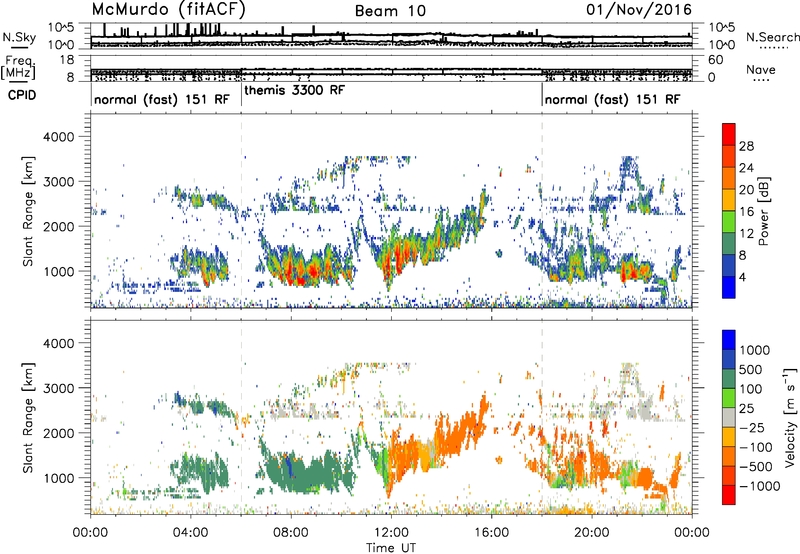Viewport: 800px width, 554px height.
Task: Click the Velocity [m s-1] colorbar title
Action: [790, 417]
